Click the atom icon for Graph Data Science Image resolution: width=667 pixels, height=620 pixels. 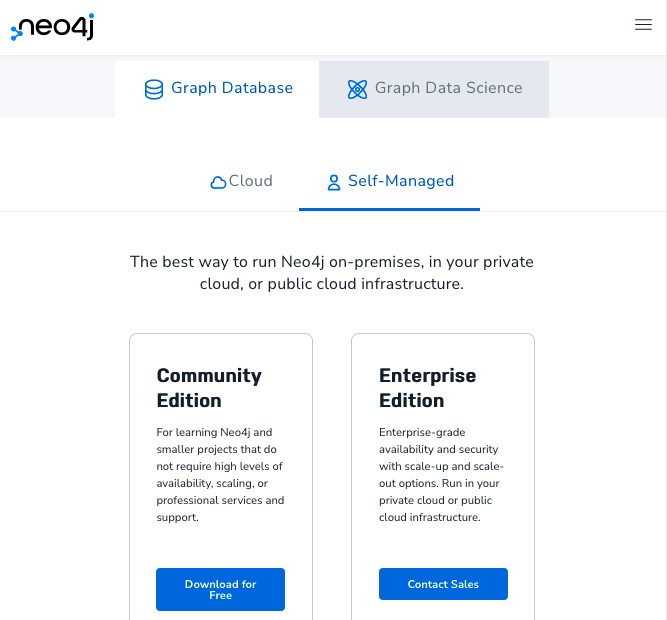click(357, 90)
